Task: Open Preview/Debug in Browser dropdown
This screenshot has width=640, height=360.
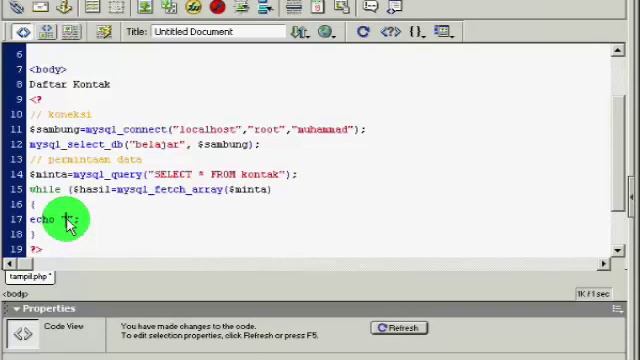Action: [327, 32]
